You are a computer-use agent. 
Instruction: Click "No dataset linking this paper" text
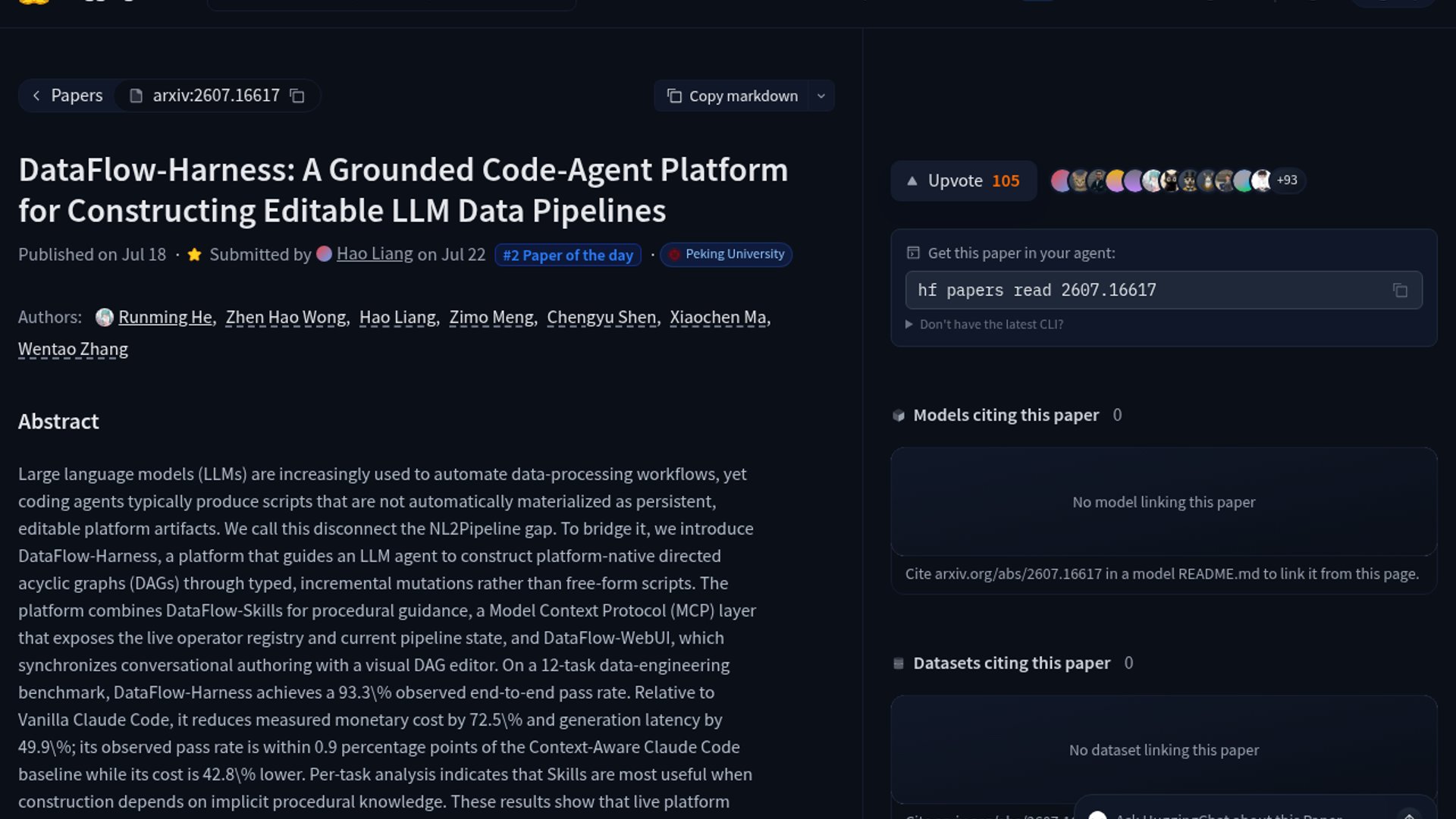(x=1163, y=750)
